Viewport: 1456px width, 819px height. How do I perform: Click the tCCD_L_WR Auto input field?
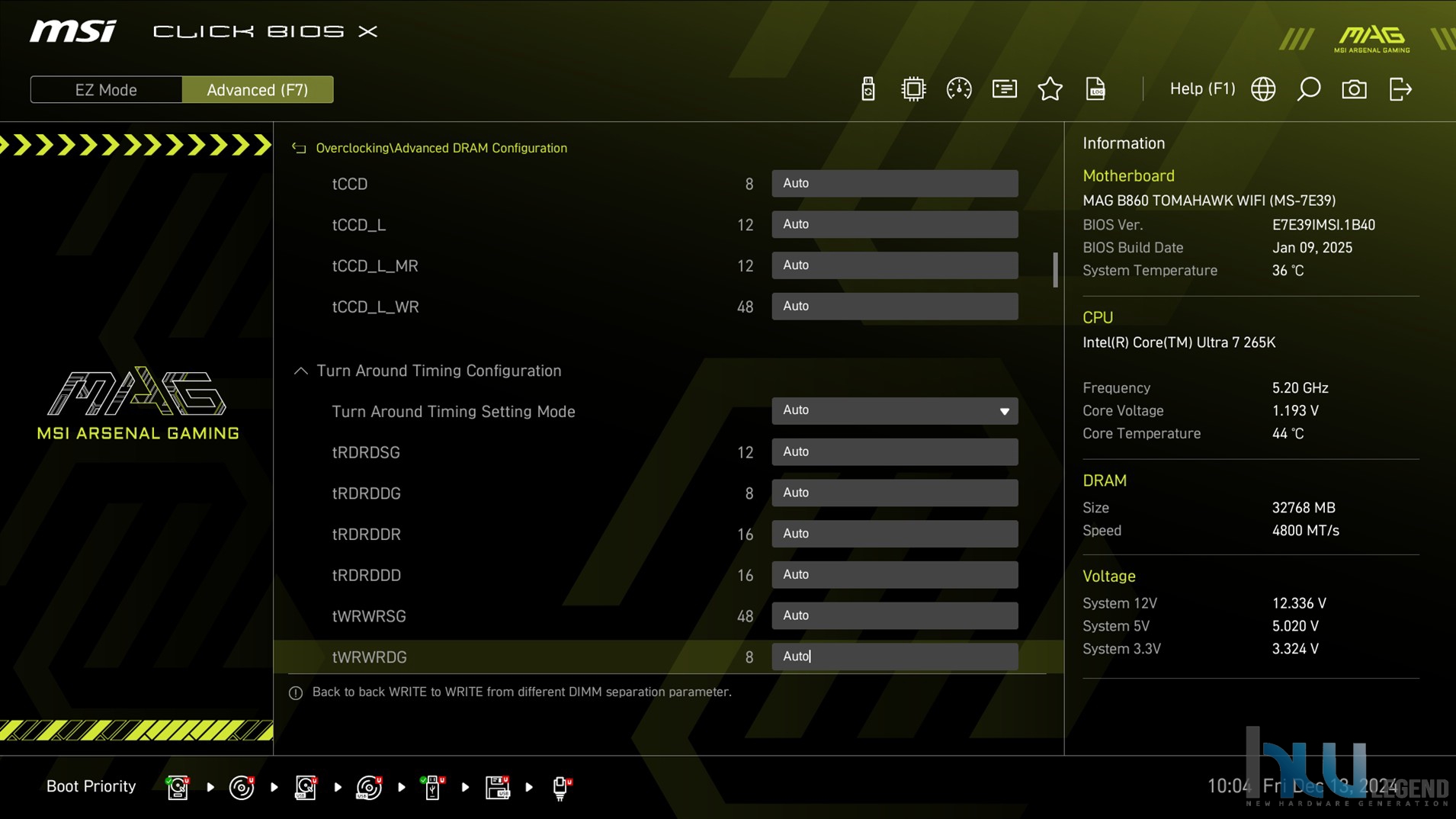[894, 307]
